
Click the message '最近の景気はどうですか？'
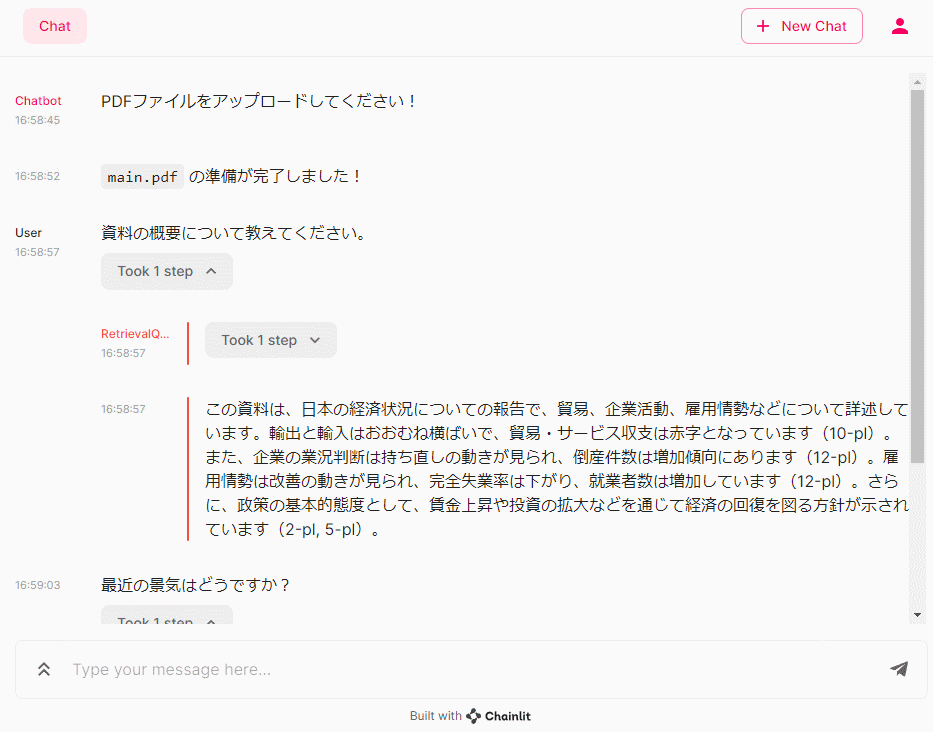[x=202, y=584]
